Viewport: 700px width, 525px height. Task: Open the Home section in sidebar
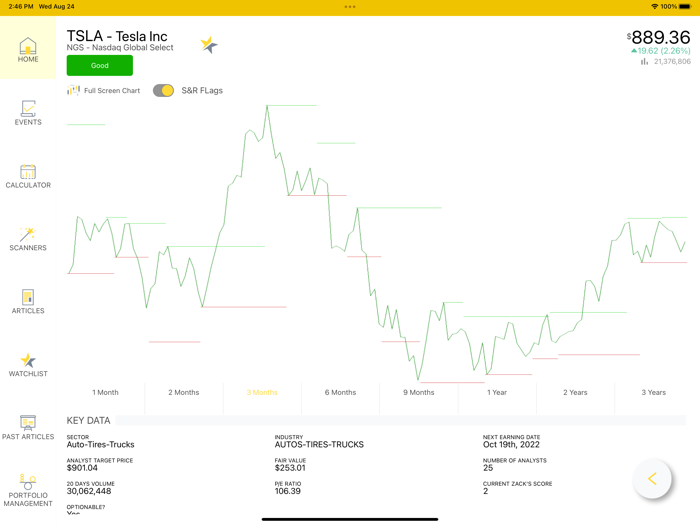(x=28, y=50)
